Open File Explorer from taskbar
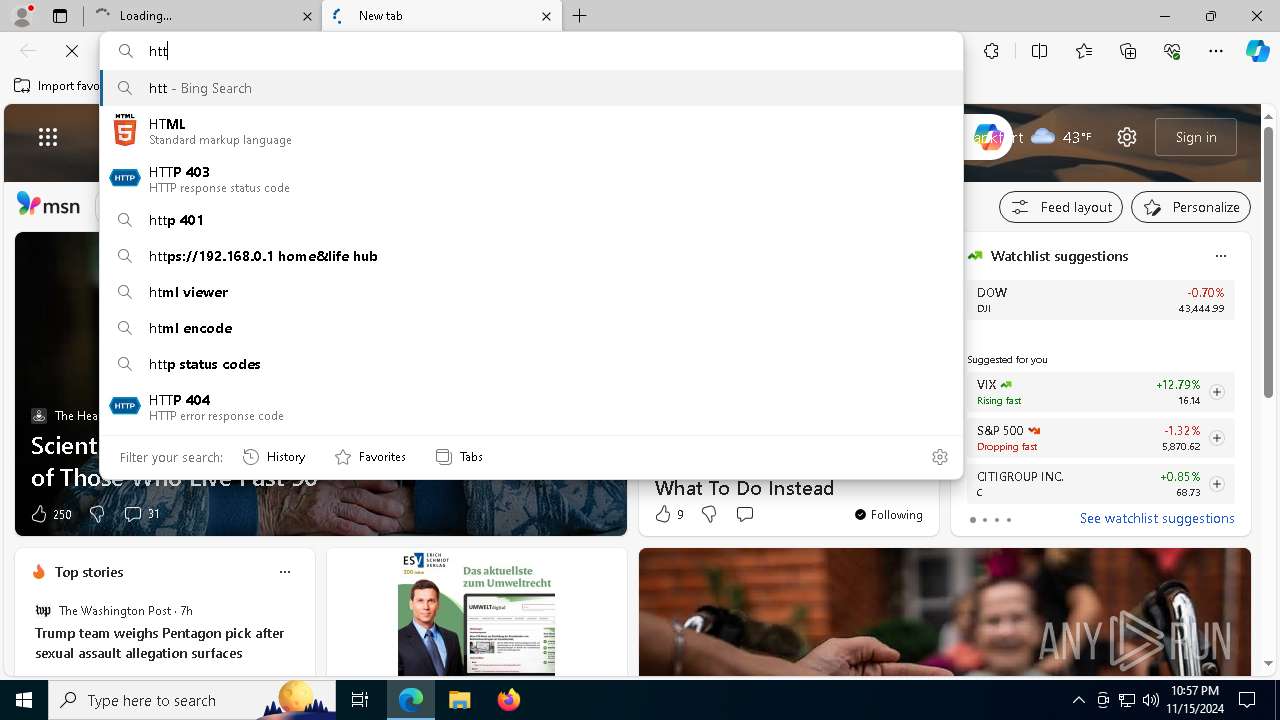The height and width of the screenshot is (720, 1280). coord(459,700)
